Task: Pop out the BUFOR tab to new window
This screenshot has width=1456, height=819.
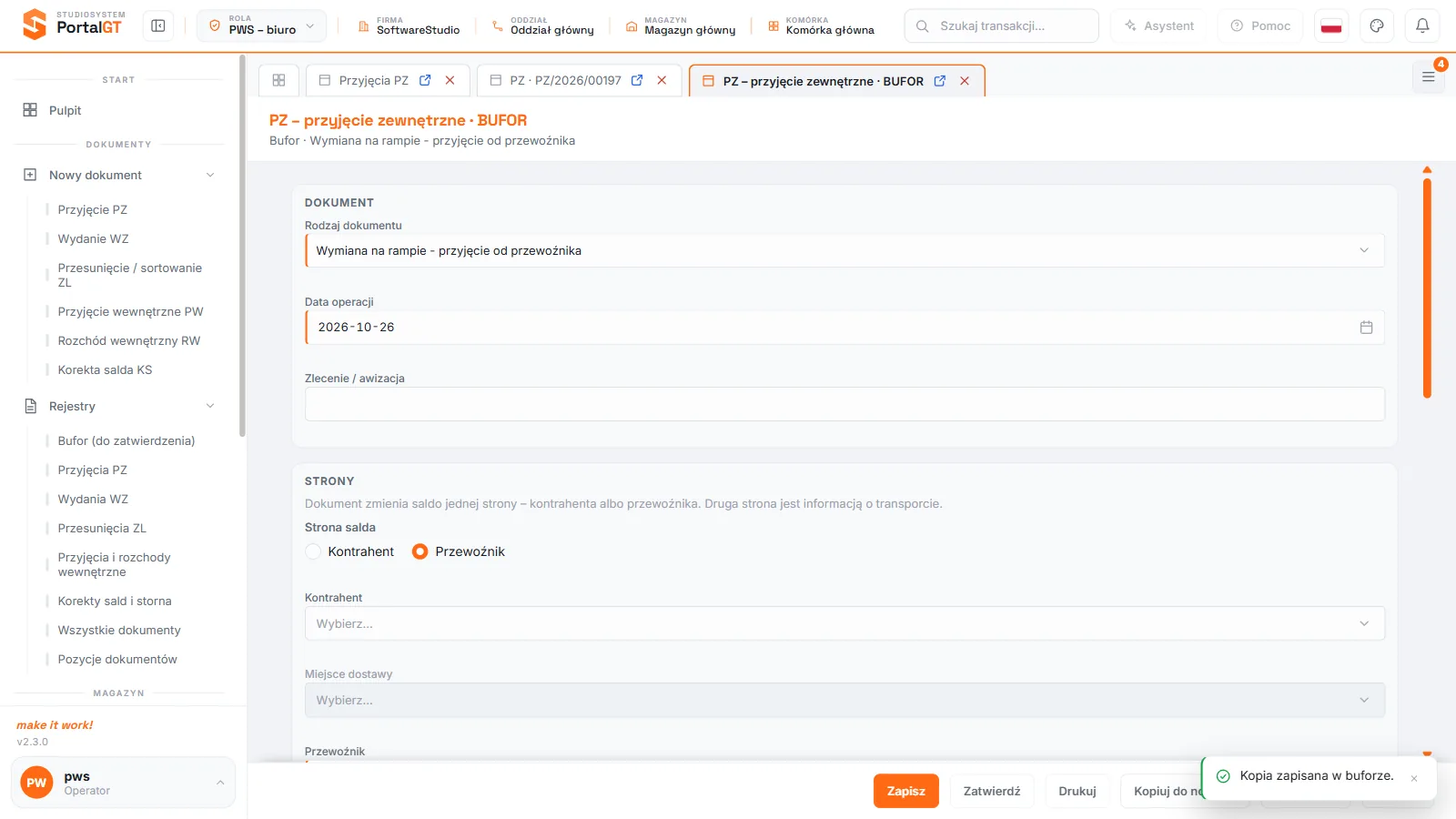Action: pos(940,81)
